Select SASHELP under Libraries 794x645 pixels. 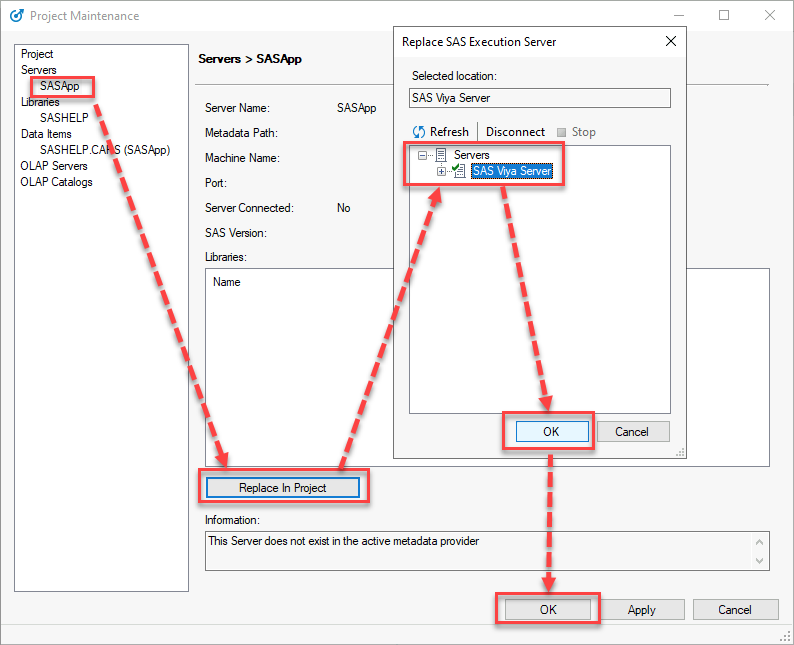[x=64, y=118]
